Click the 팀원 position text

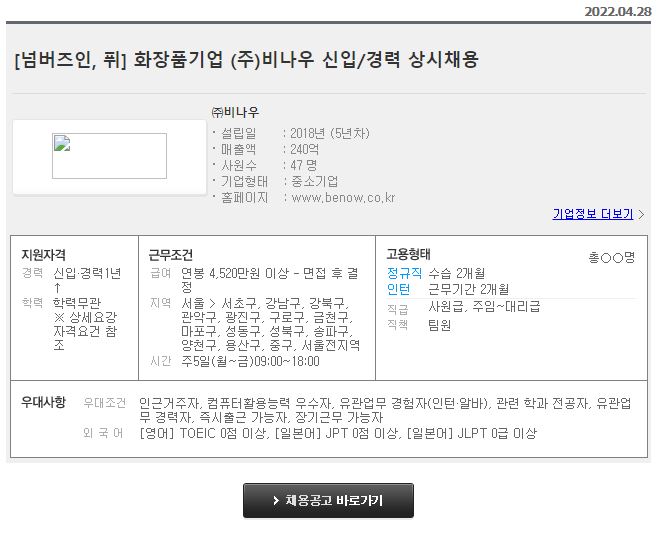(x=440, y=325)
